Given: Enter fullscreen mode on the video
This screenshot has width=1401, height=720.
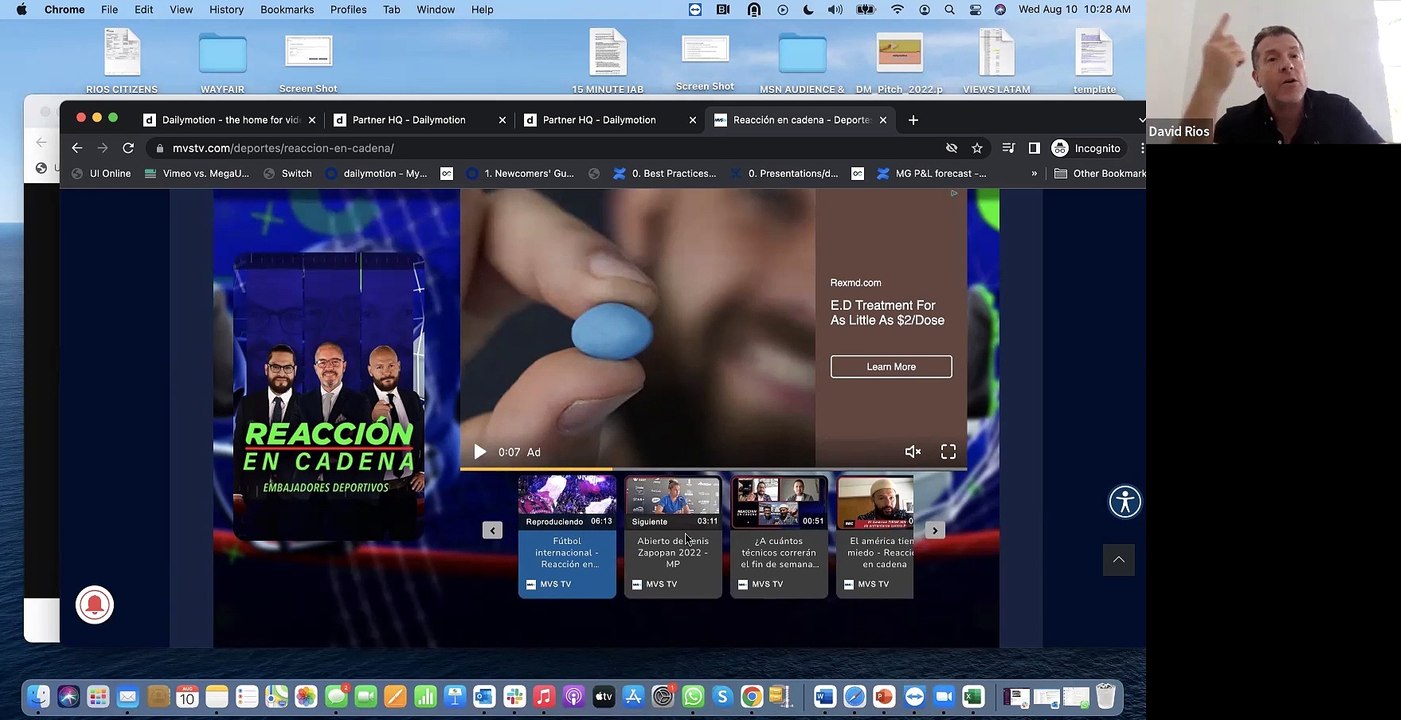Looking at the screenshot, I should (948, 452).
